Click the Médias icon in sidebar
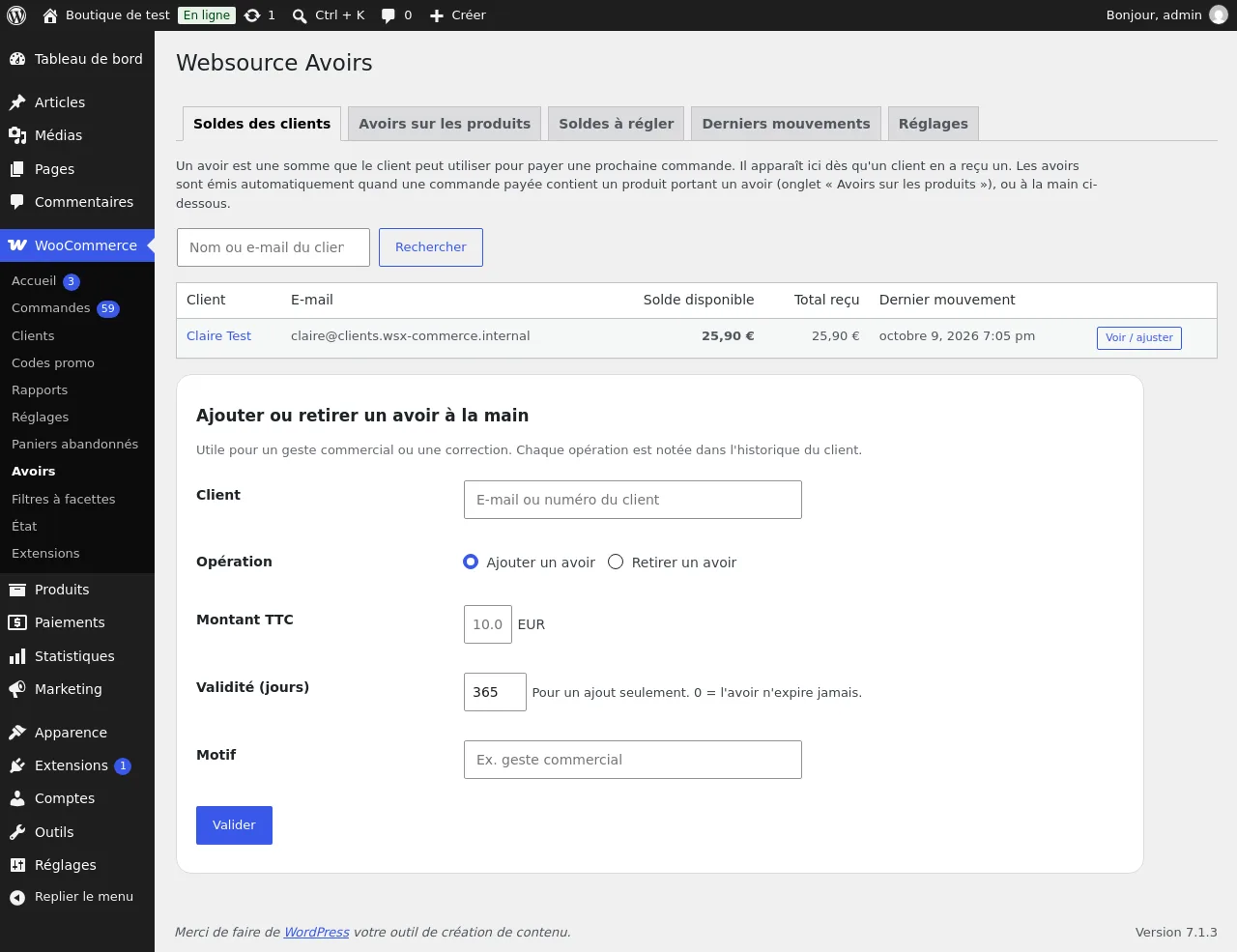Viewport: 1237px width, 952px height. point(17,135)
